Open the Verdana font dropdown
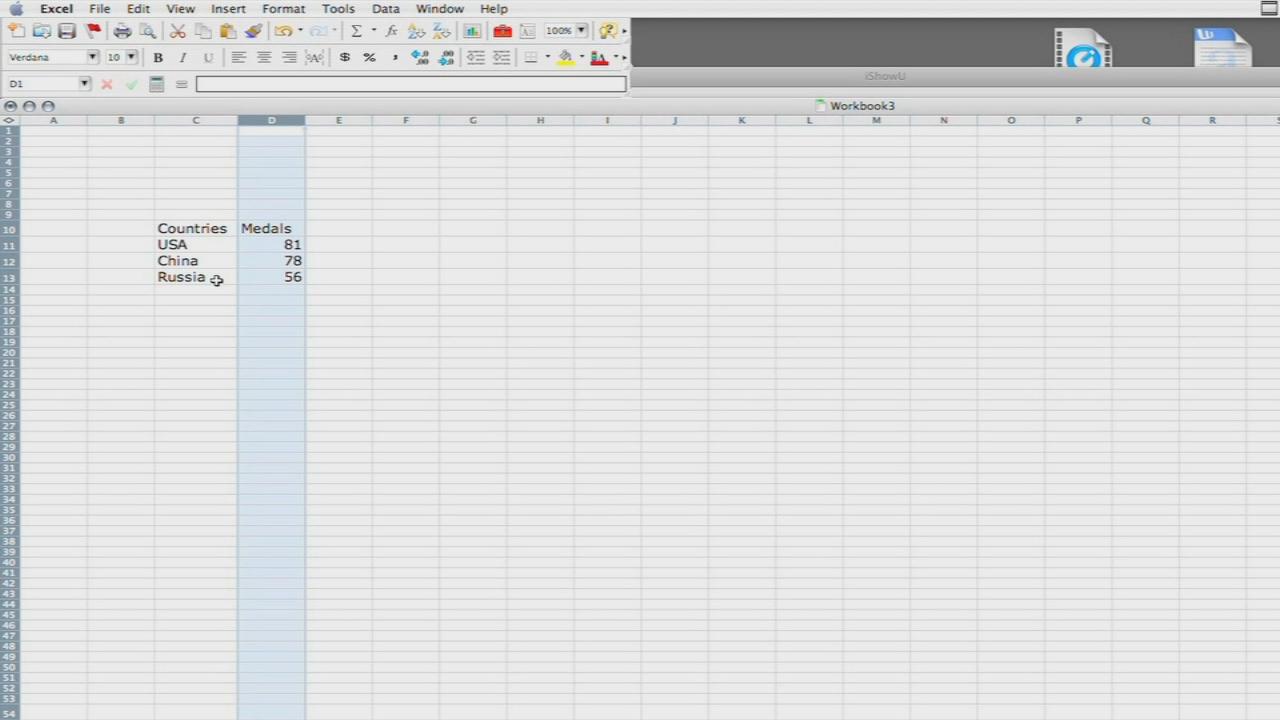This screenshot has height=720, width=1280. [92, 57]
